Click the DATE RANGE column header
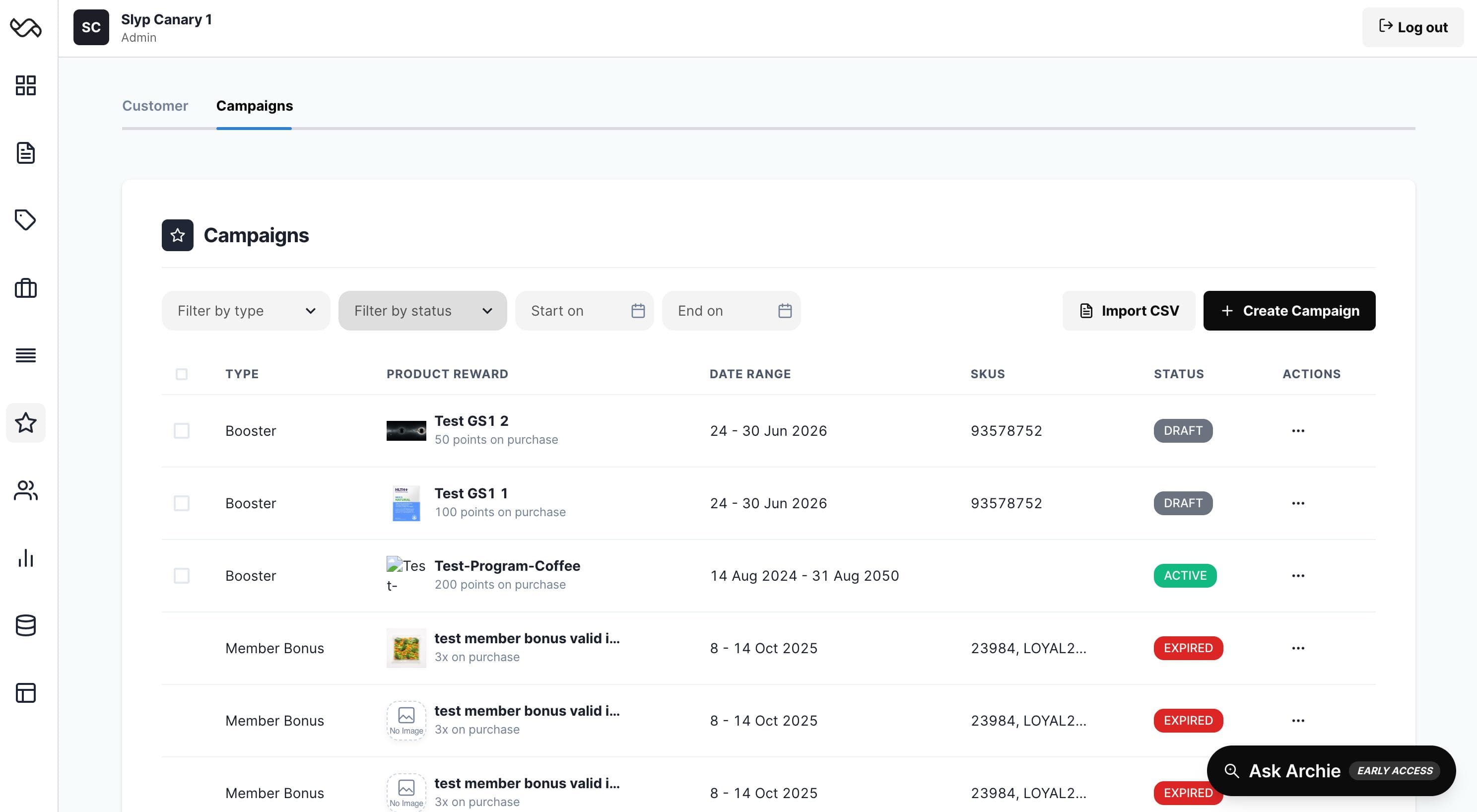 tap(750, 374)
